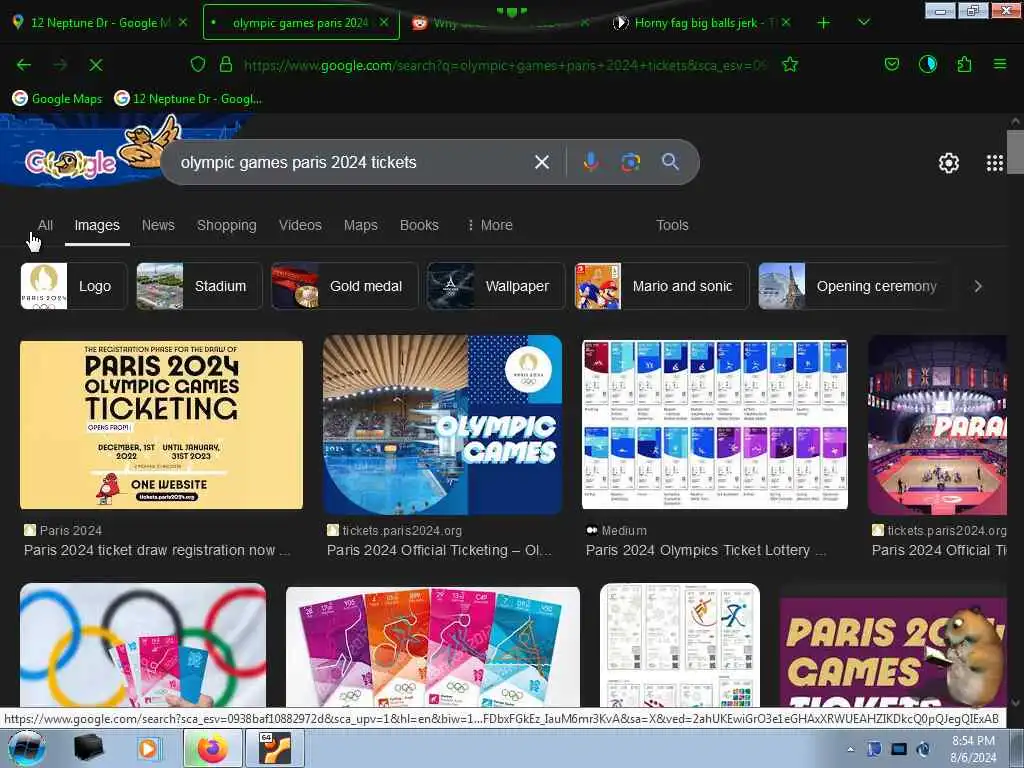Viewport: 1024px width, 768px height.
Task: Show hidden tray icons arrow
Action: (850, 749)
